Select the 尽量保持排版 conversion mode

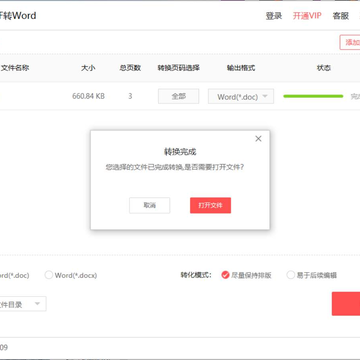coord(246,275)
